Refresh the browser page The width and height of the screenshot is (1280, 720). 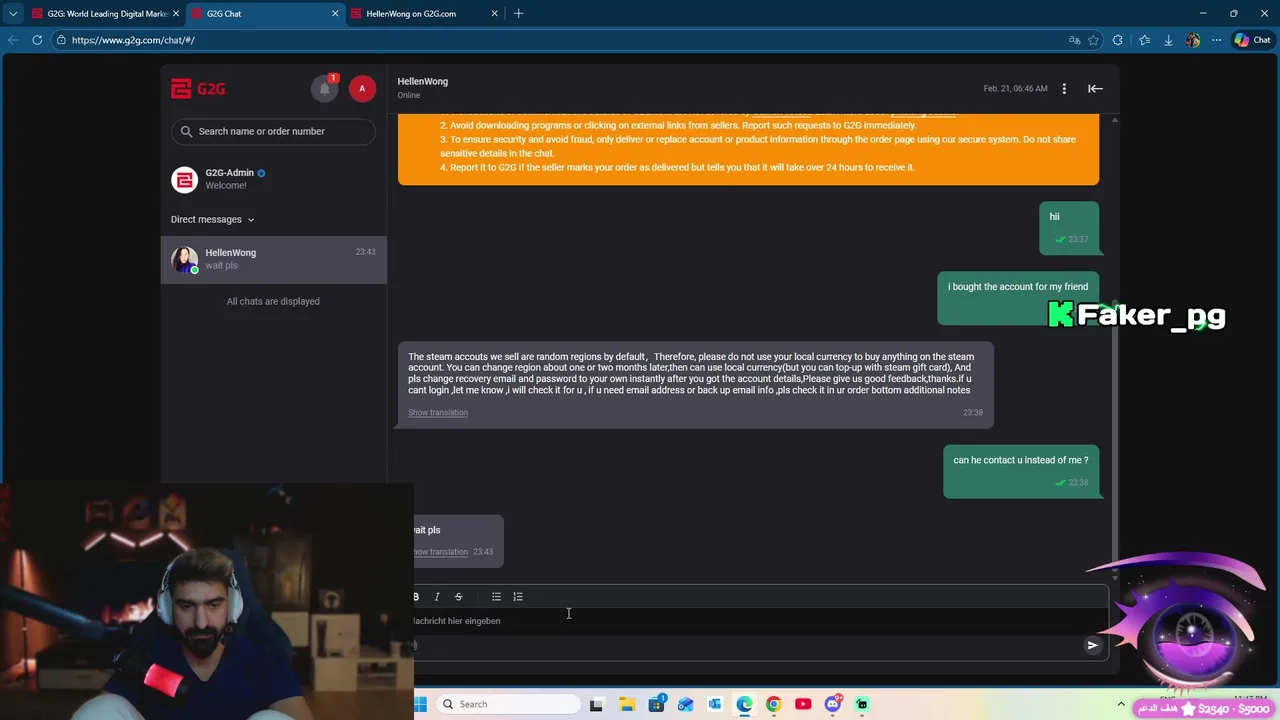(37, 40)
